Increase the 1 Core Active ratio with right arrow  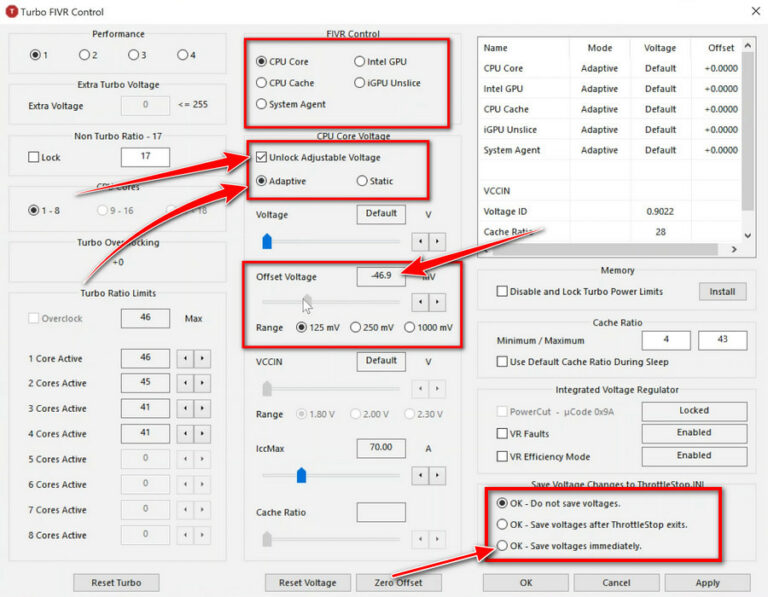pyautogui.click(x=203, y=358)
